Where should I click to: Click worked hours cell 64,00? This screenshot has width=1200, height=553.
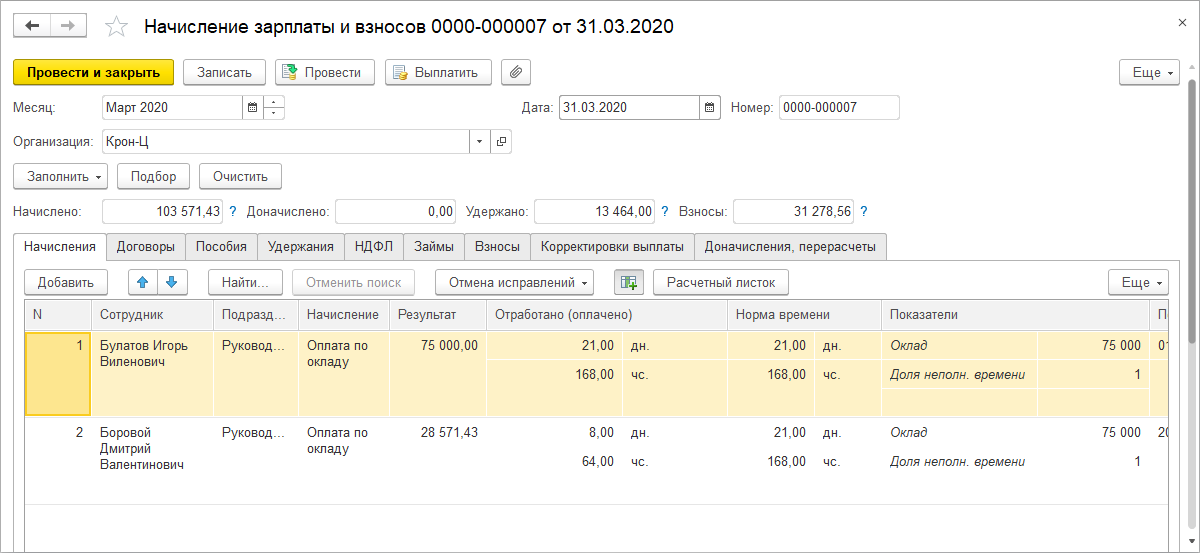554,462
